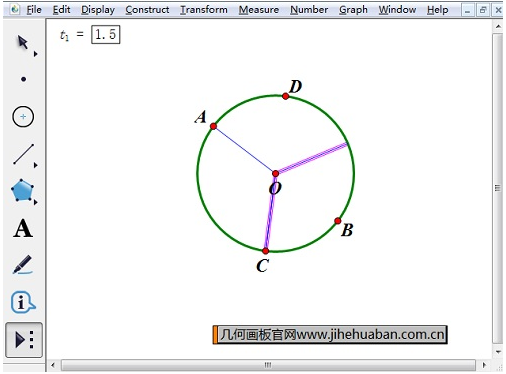Click the vertical scrollbar up arrow
The image size is (506, 374).
coord(499,26)
